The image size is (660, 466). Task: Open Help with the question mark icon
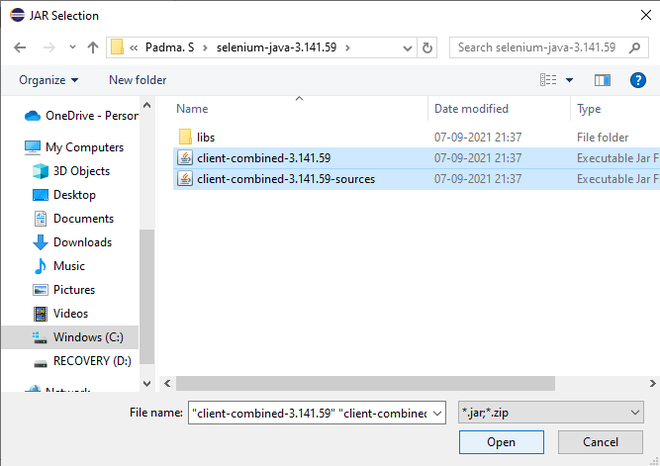coord(638,80)
